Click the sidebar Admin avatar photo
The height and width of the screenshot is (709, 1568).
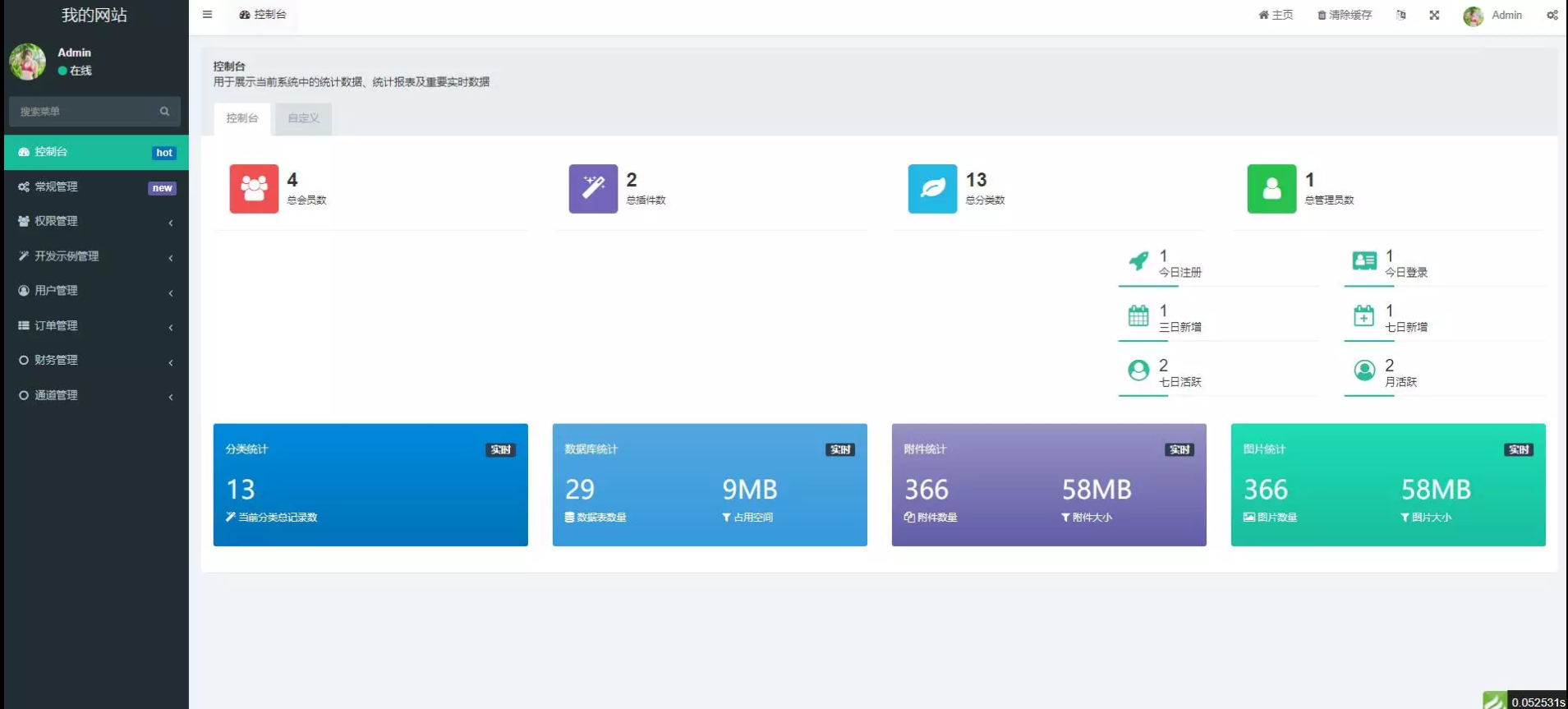coord(27,62)
